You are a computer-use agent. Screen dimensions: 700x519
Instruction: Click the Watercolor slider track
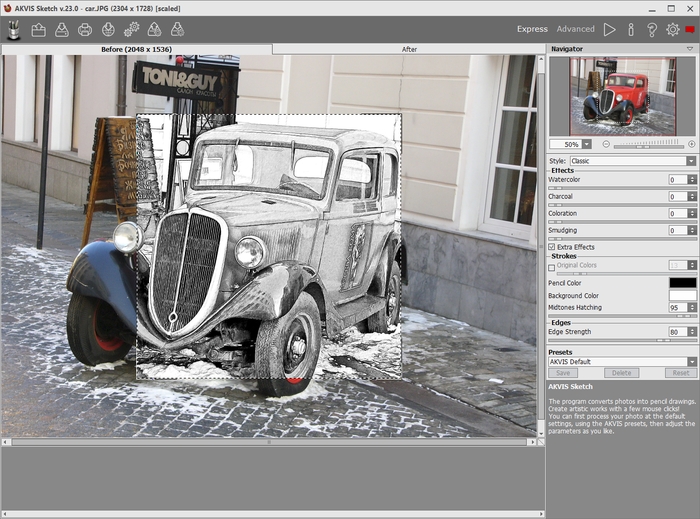tap(622, 188)
